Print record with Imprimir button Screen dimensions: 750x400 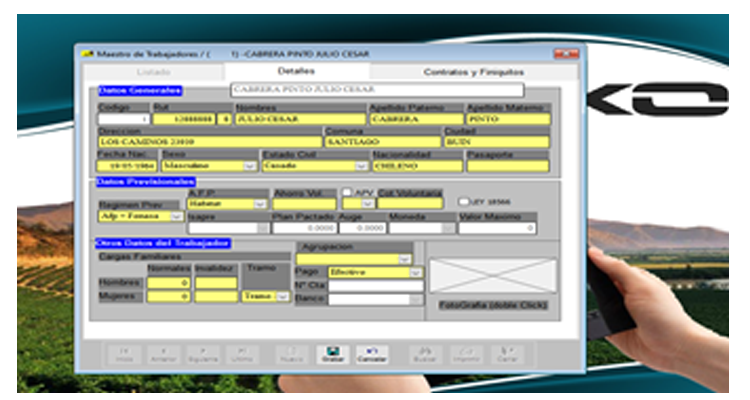(x=466, y=355)
